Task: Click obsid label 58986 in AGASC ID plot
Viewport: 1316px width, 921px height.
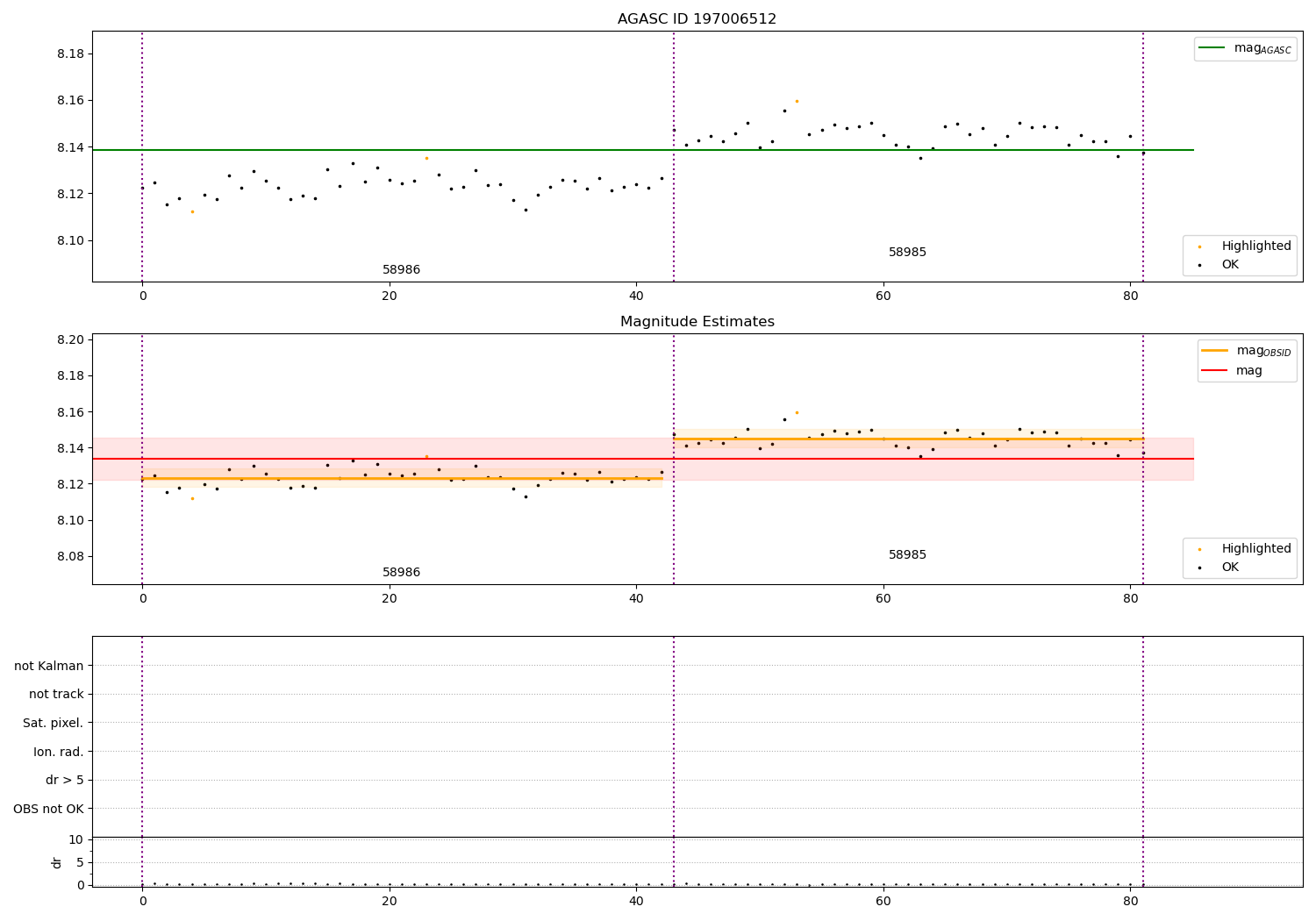Action: coord(401,270)
